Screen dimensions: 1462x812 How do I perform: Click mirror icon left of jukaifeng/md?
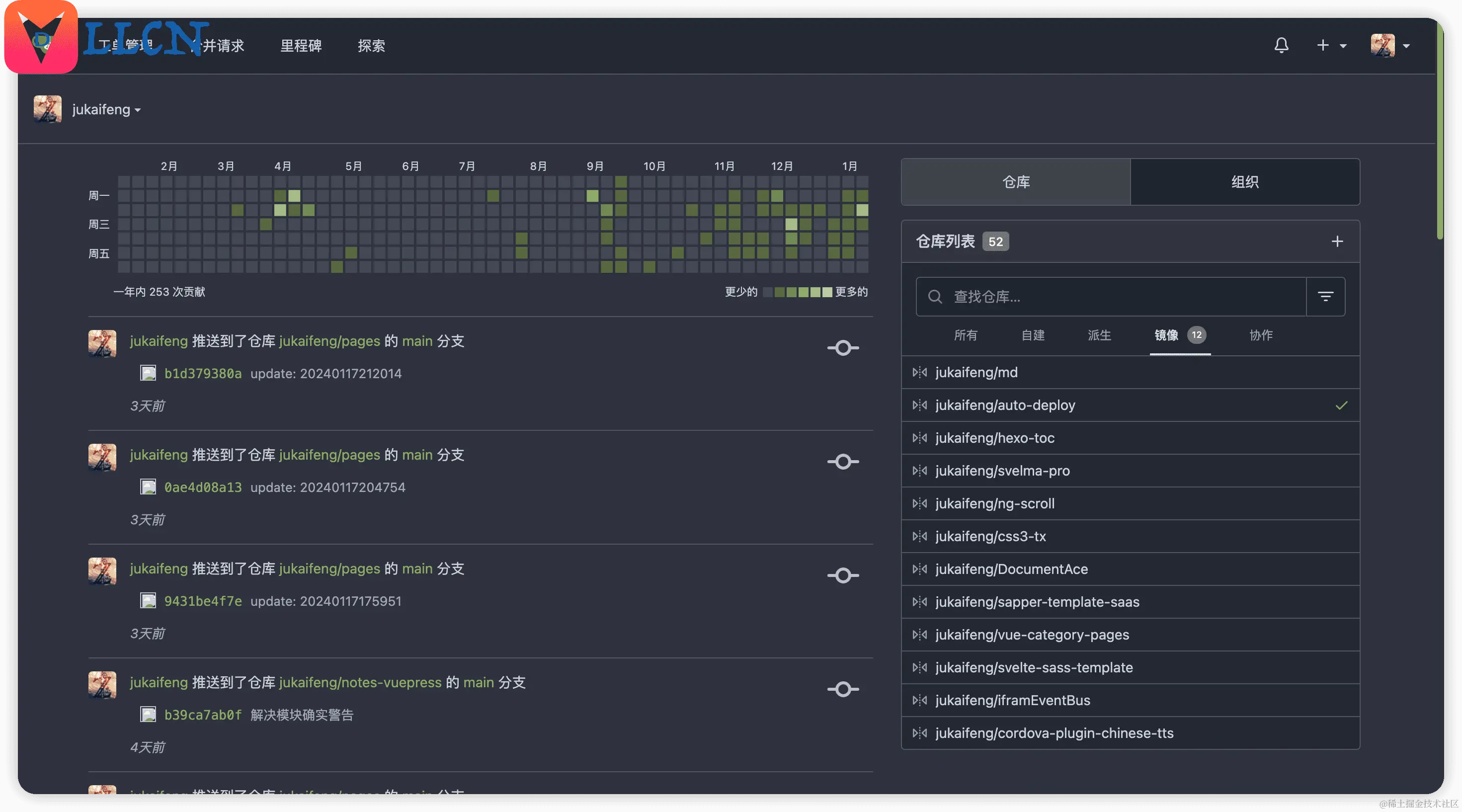[x=919, y=372]
